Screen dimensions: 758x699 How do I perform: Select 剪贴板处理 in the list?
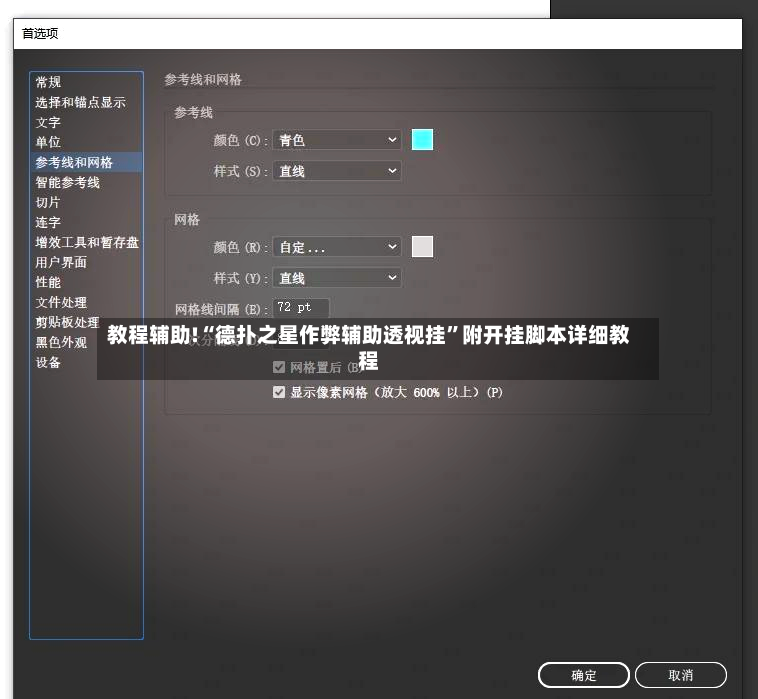(67, 322)
